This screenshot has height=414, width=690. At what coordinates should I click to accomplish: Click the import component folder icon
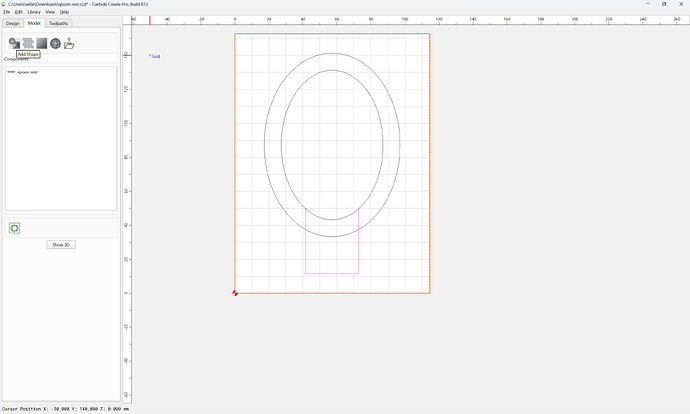click(x=69, y=43)
